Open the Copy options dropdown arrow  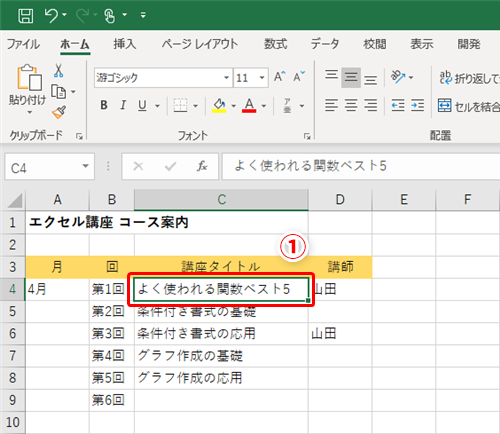[73, 91]
